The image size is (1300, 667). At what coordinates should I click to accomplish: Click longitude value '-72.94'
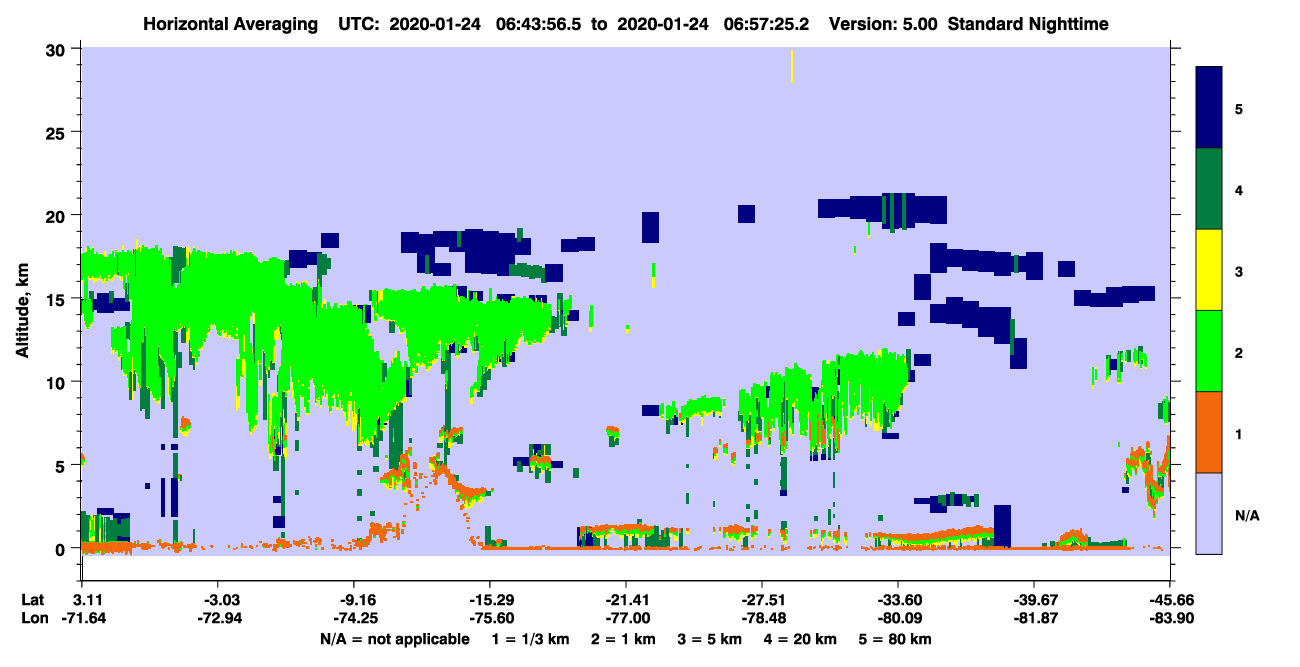[x=219, y=618]
